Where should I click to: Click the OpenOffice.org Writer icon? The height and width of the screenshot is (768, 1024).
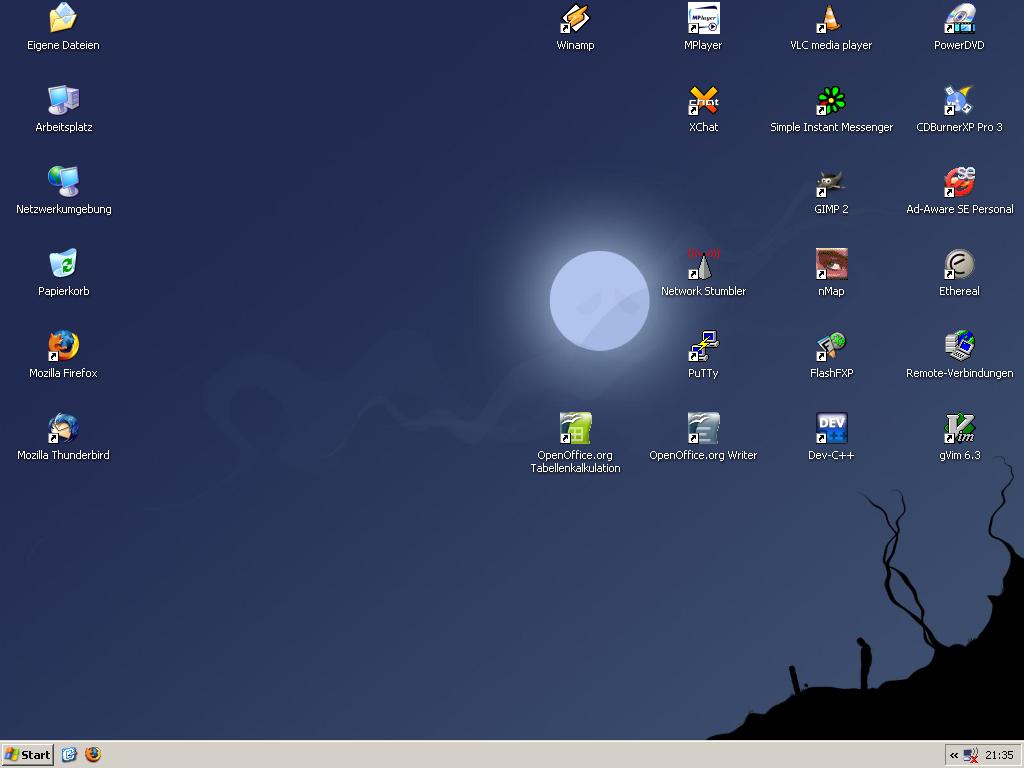[x=703, y=428]
